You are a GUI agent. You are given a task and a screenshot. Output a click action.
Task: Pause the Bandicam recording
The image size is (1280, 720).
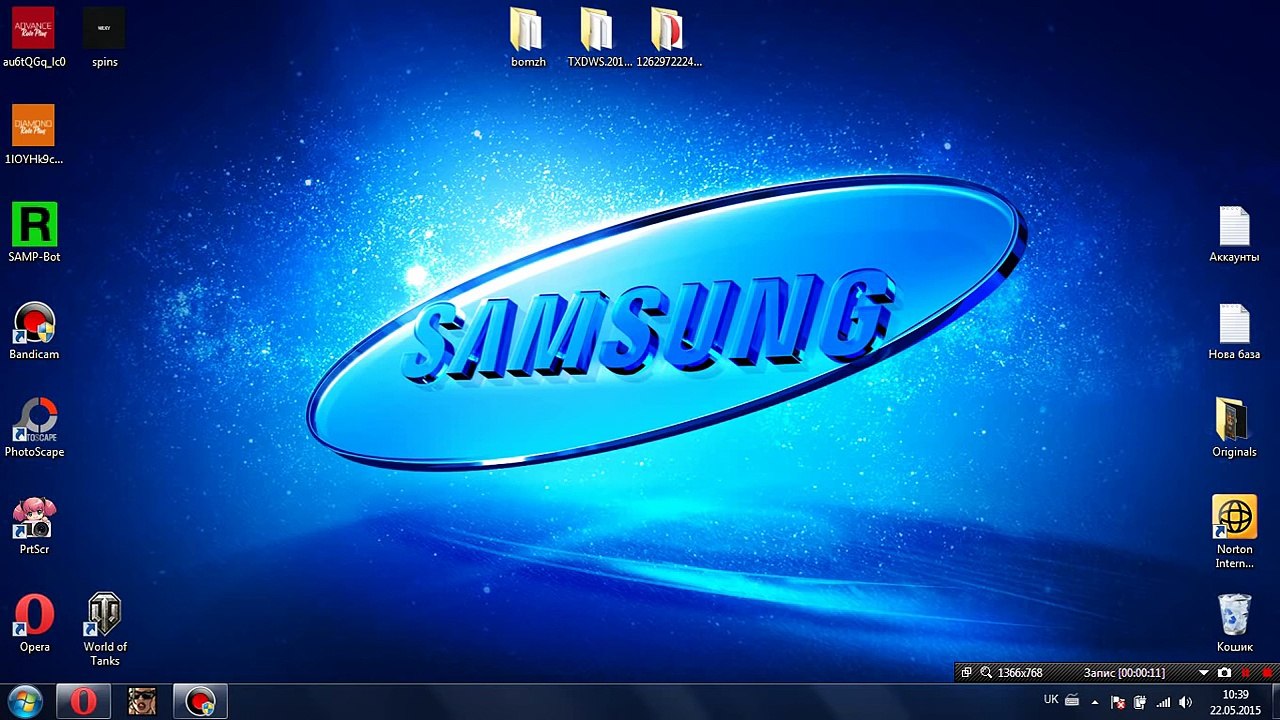(x=1245, y=673)
